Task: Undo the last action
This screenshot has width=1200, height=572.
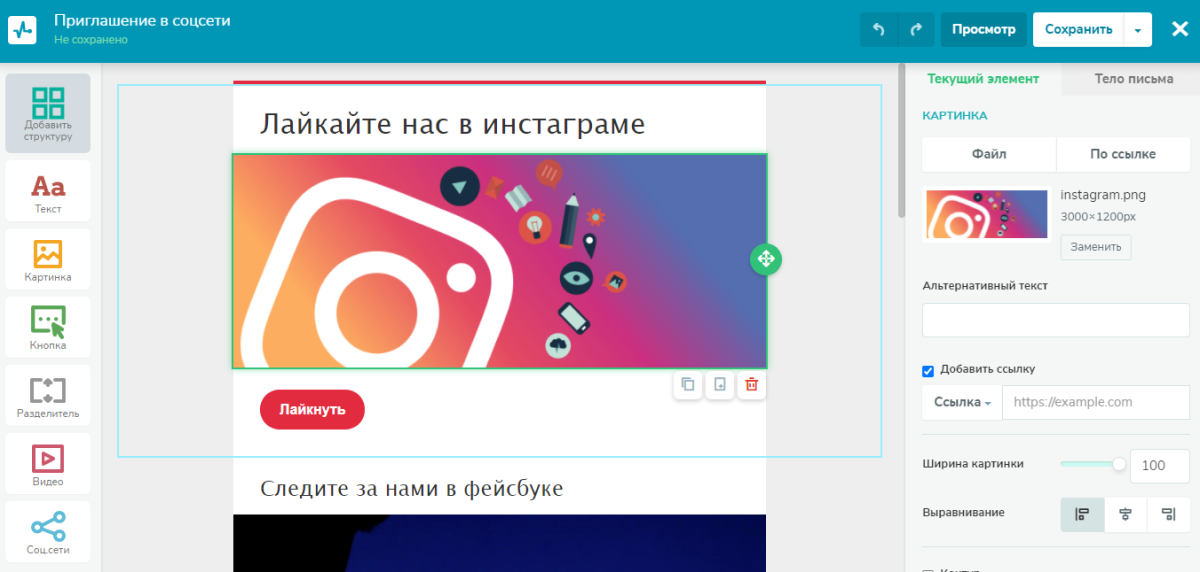Action: (x=879, y=29)
